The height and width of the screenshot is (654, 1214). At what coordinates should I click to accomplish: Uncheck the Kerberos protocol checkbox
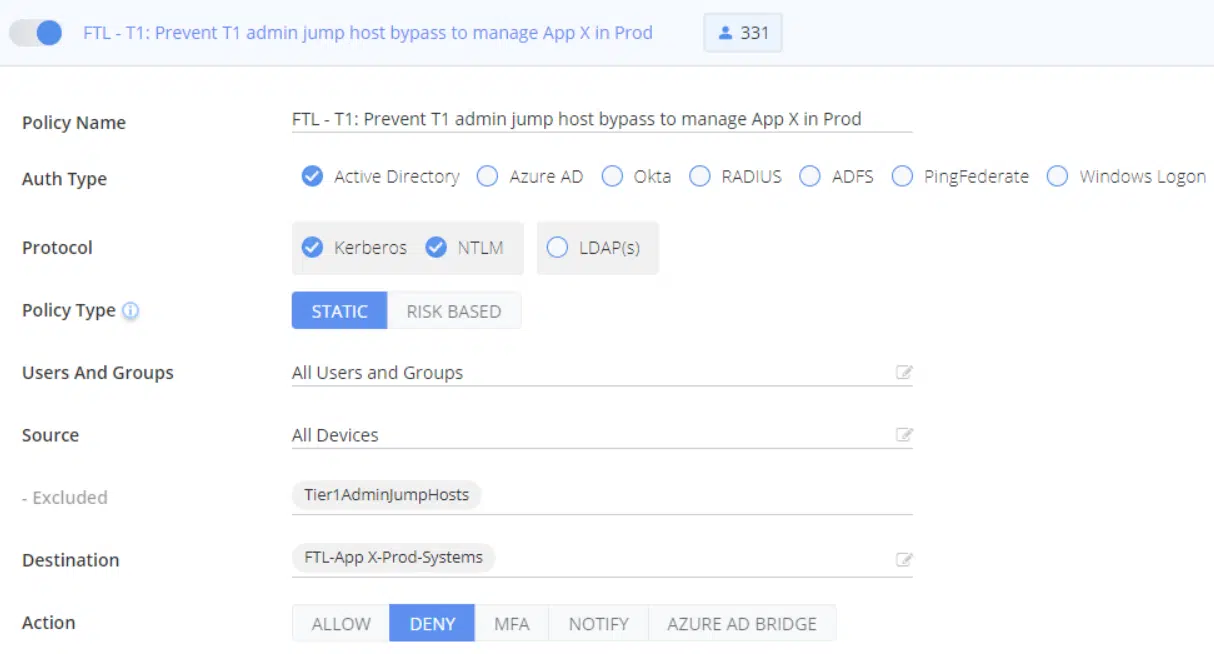312,248
